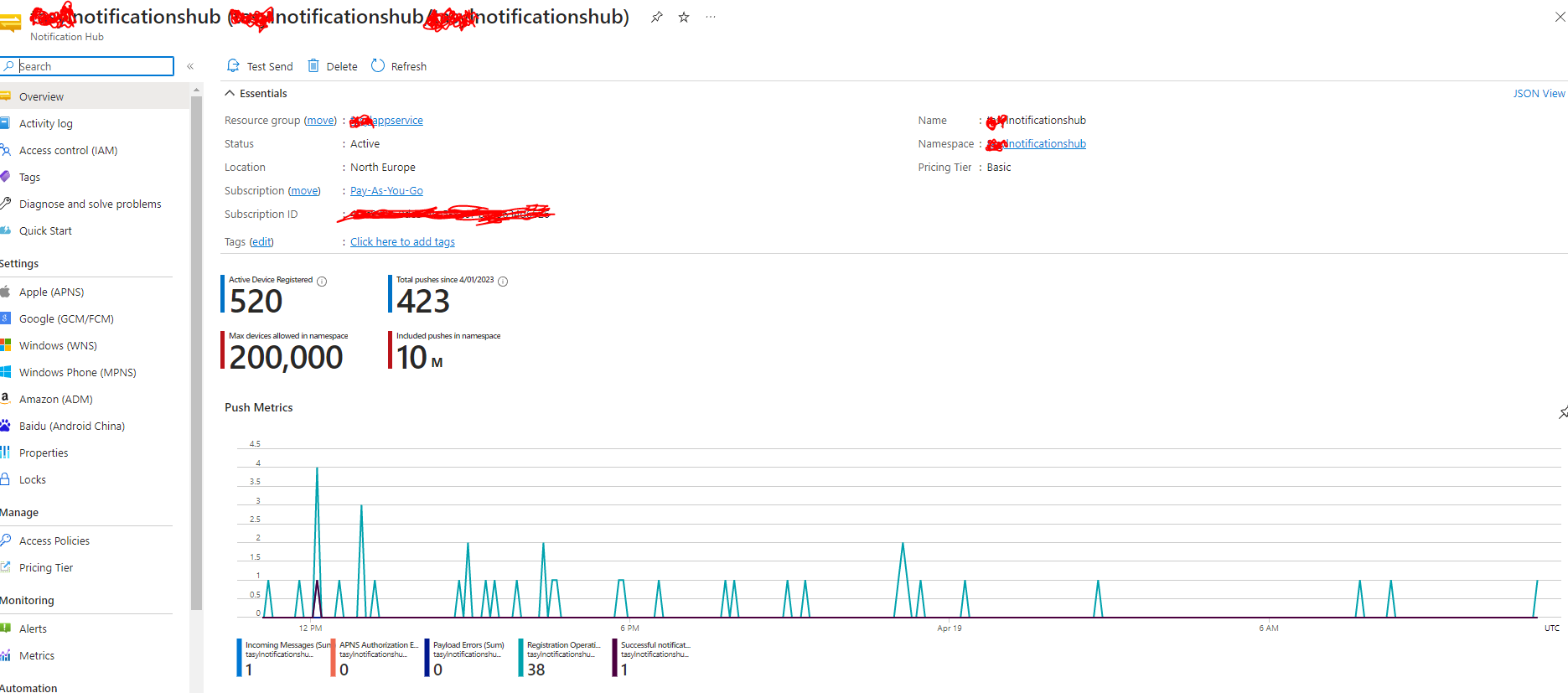Click the 200,000 max devices value
This screenshot has width=1568, height=693.
point(286,358)
